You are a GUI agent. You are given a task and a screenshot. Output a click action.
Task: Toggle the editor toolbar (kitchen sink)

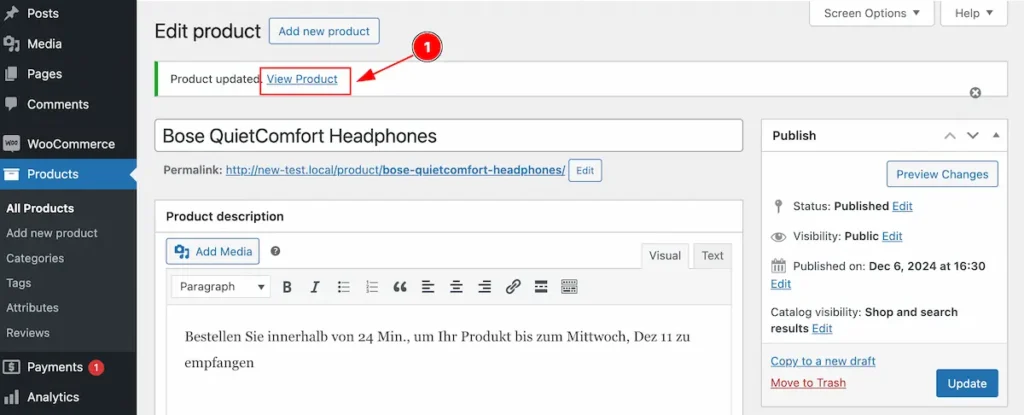click(569, 287)
